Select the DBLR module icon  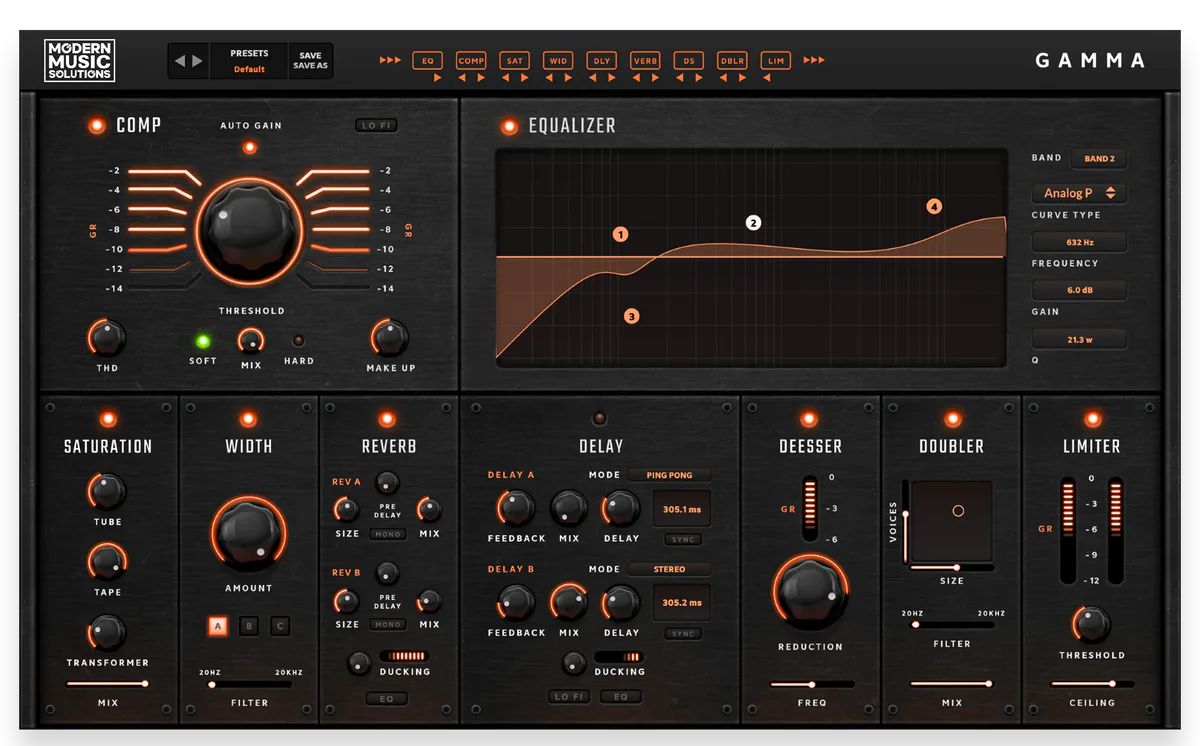(732, 60)
